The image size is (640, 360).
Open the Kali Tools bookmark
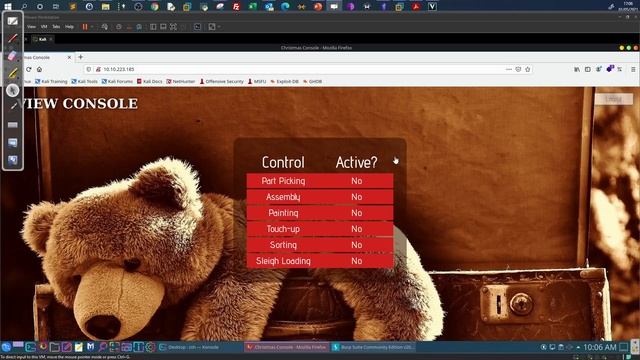(x=84, y=82)
